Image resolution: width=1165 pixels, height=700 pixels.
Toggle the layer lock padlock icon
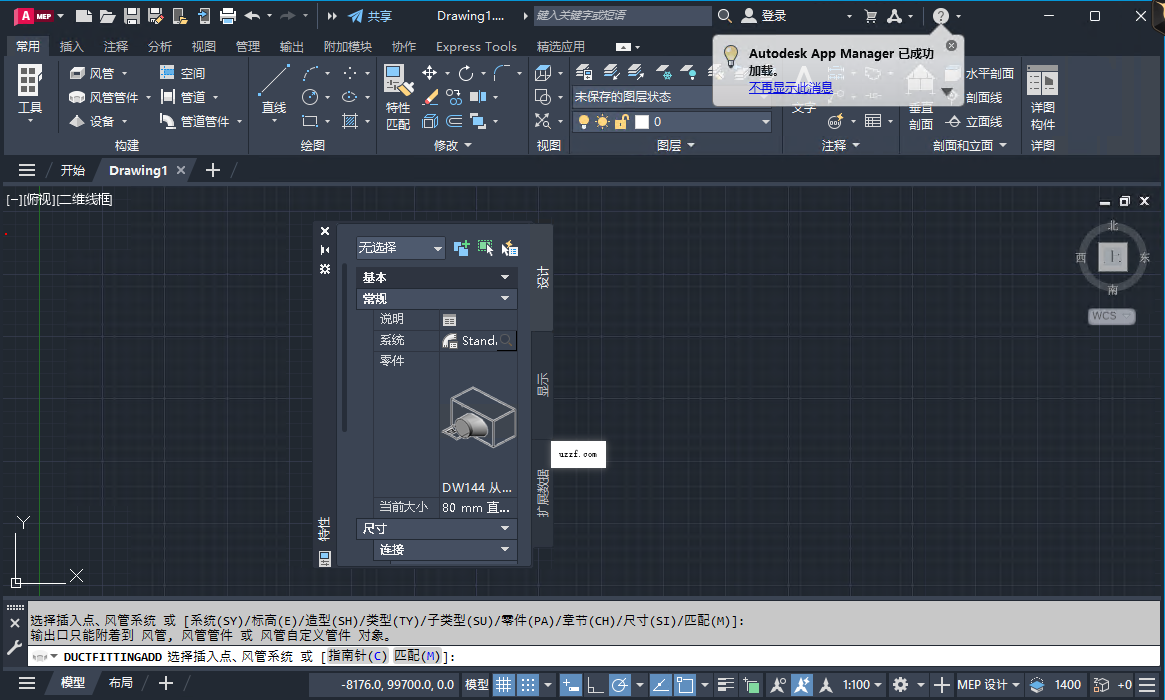point(623,121)
